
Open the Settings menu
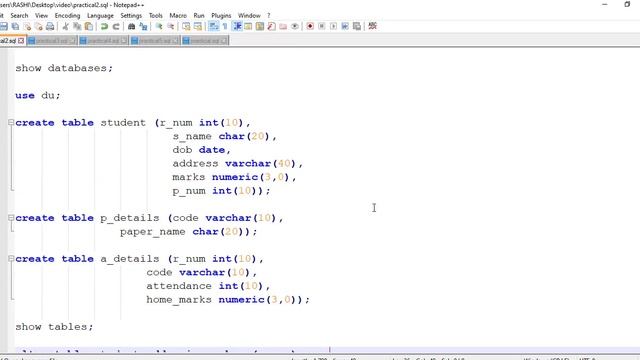click(131, 16)
